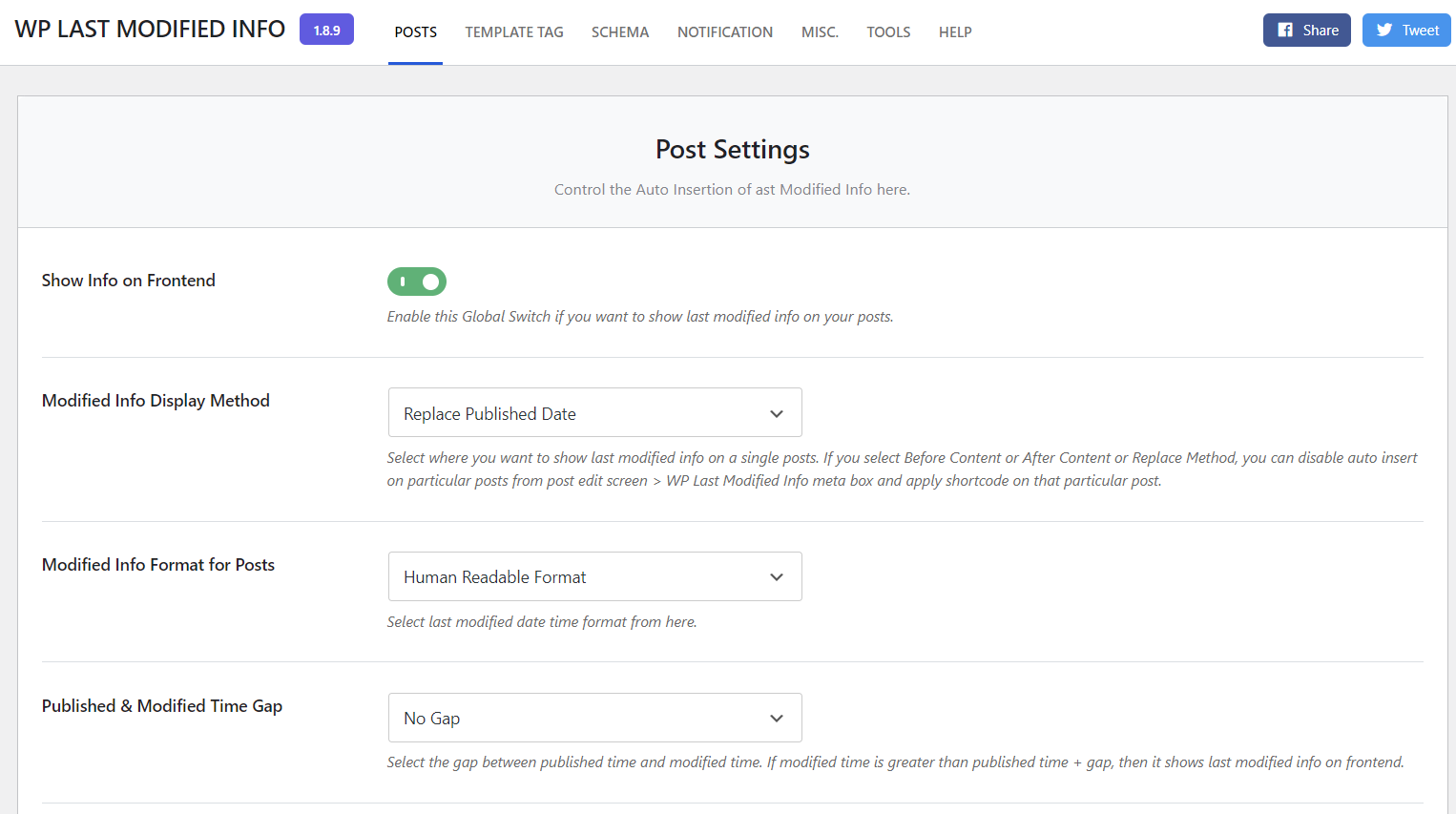Screen dimensions: 1456x814
Task: Open the SCHEMA tab
Action: coord(620,32)
